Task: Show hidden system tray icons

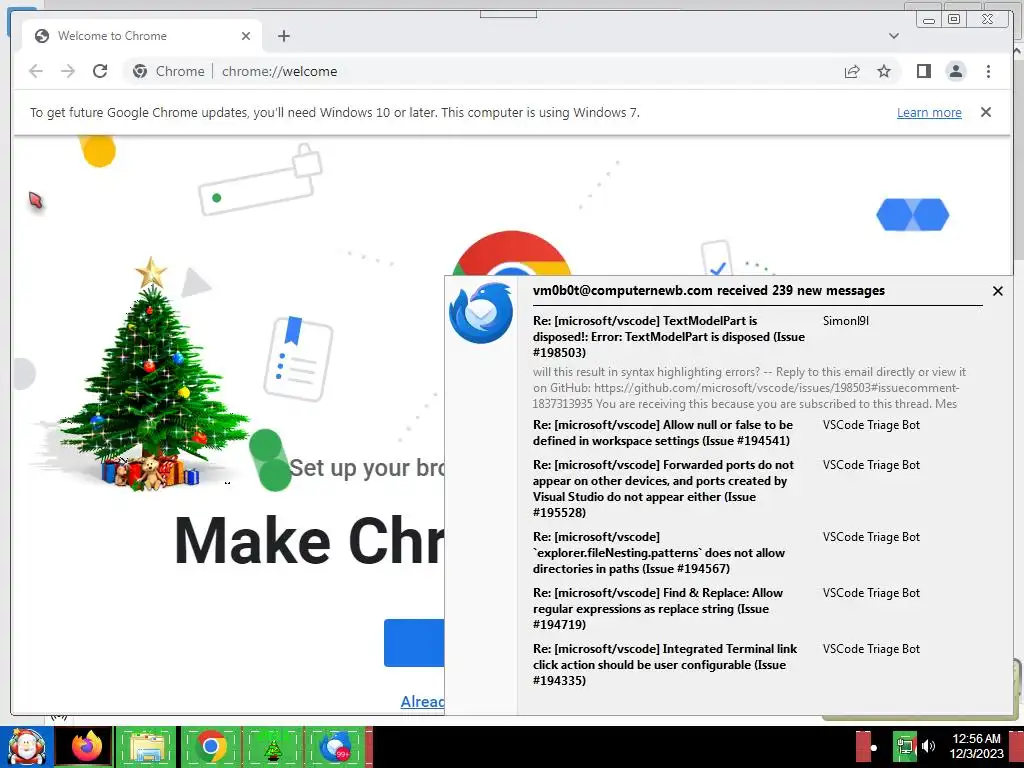Action: click(x=874, y=747)
